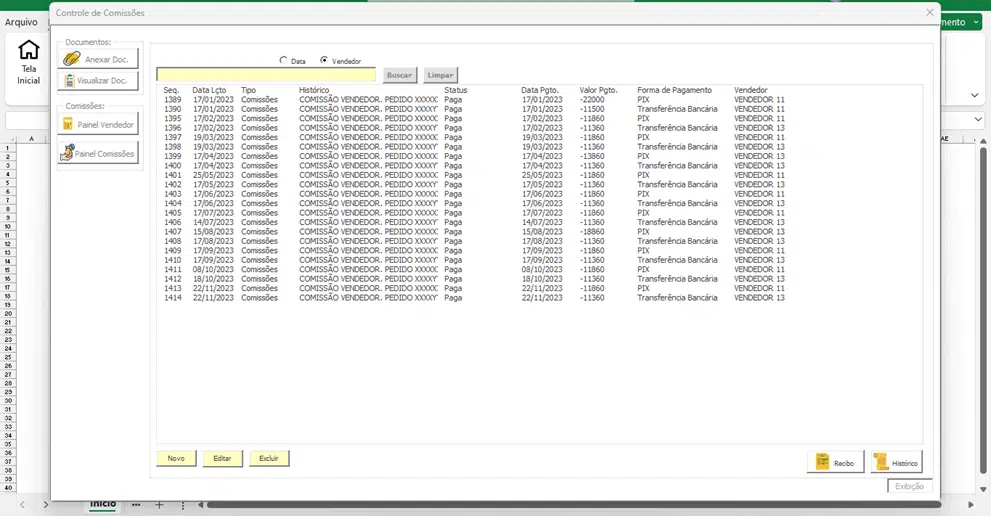Image resolution: width=991 pixels, height=516 pixels.
Task: Generate a receipt with Recibo button
Action: (835, 462)
